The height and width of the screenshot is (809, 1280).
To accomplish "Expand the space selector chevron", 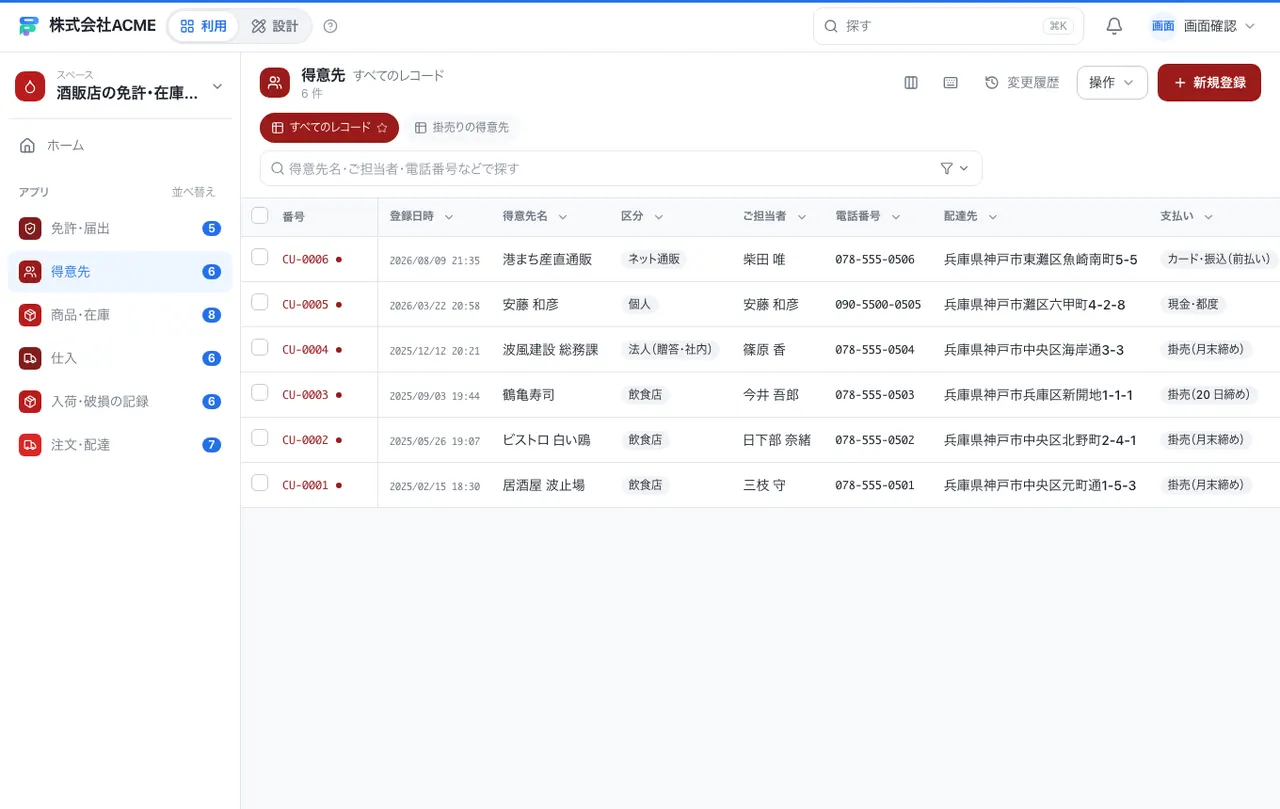I will [x=217, y=87].
